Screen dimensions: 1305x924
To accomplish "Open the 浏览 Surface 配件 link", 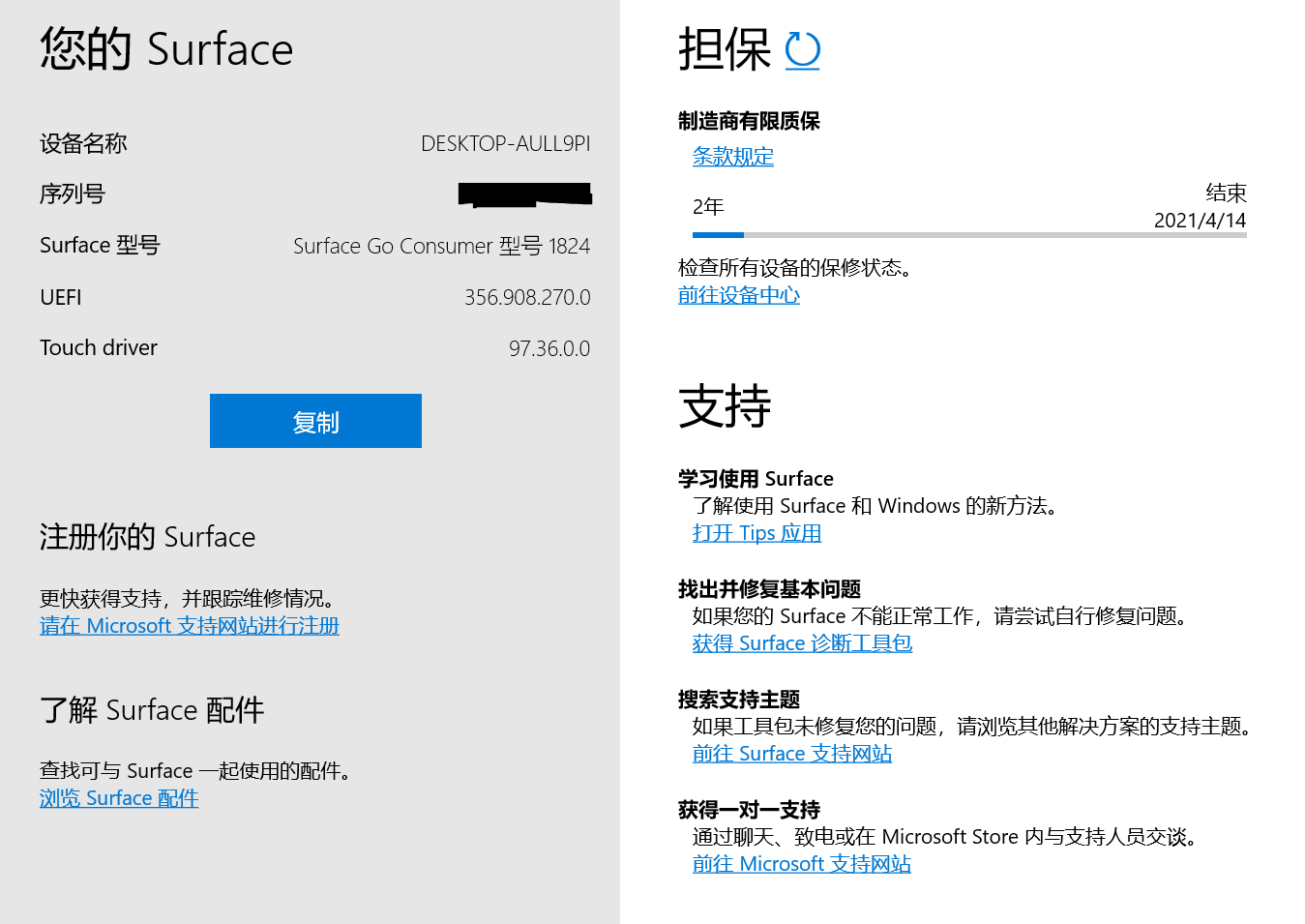I will point(119,798).
